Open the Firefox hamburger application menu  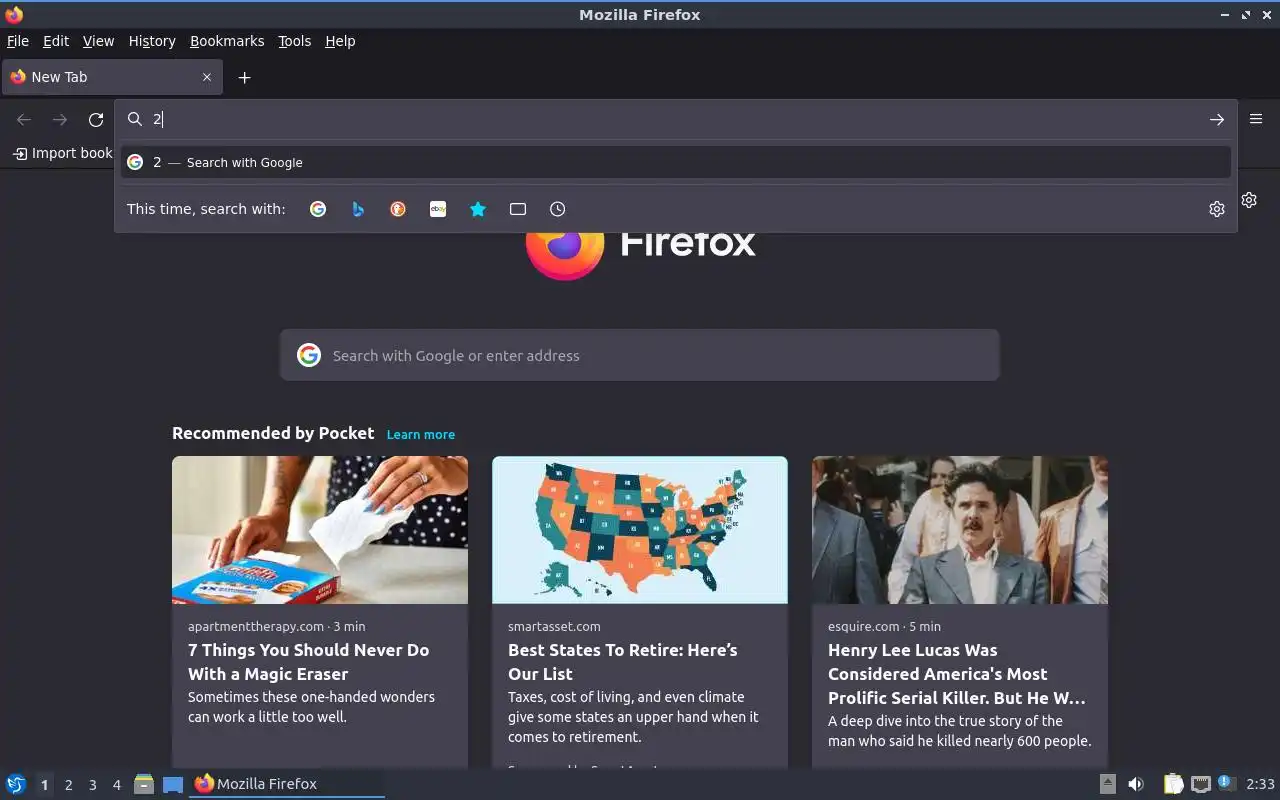1256,119
